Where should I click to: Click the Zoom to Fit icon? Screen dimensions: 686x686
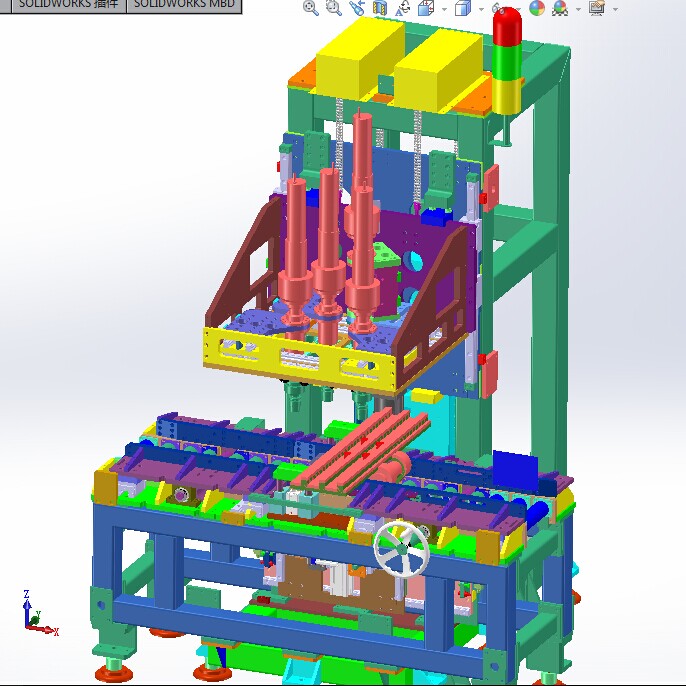pos(311,7)
